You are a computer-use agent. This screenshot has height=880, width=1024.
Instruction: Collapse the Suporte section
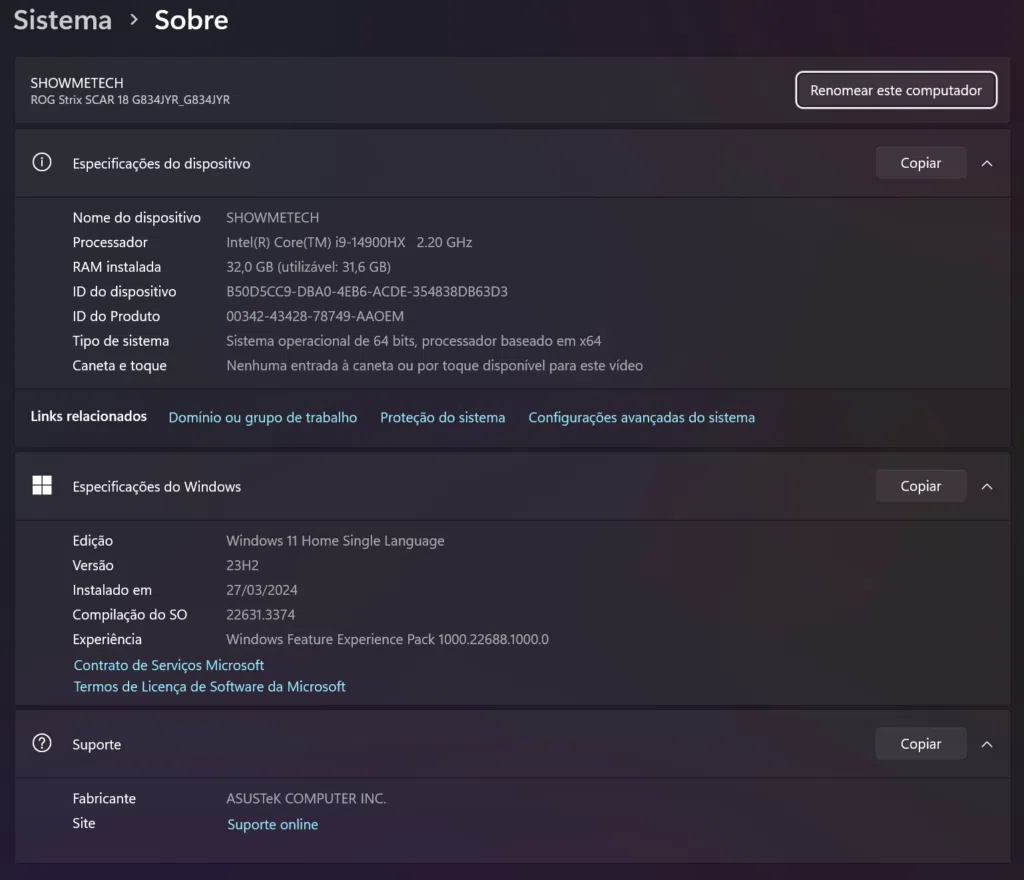point(987,744)
